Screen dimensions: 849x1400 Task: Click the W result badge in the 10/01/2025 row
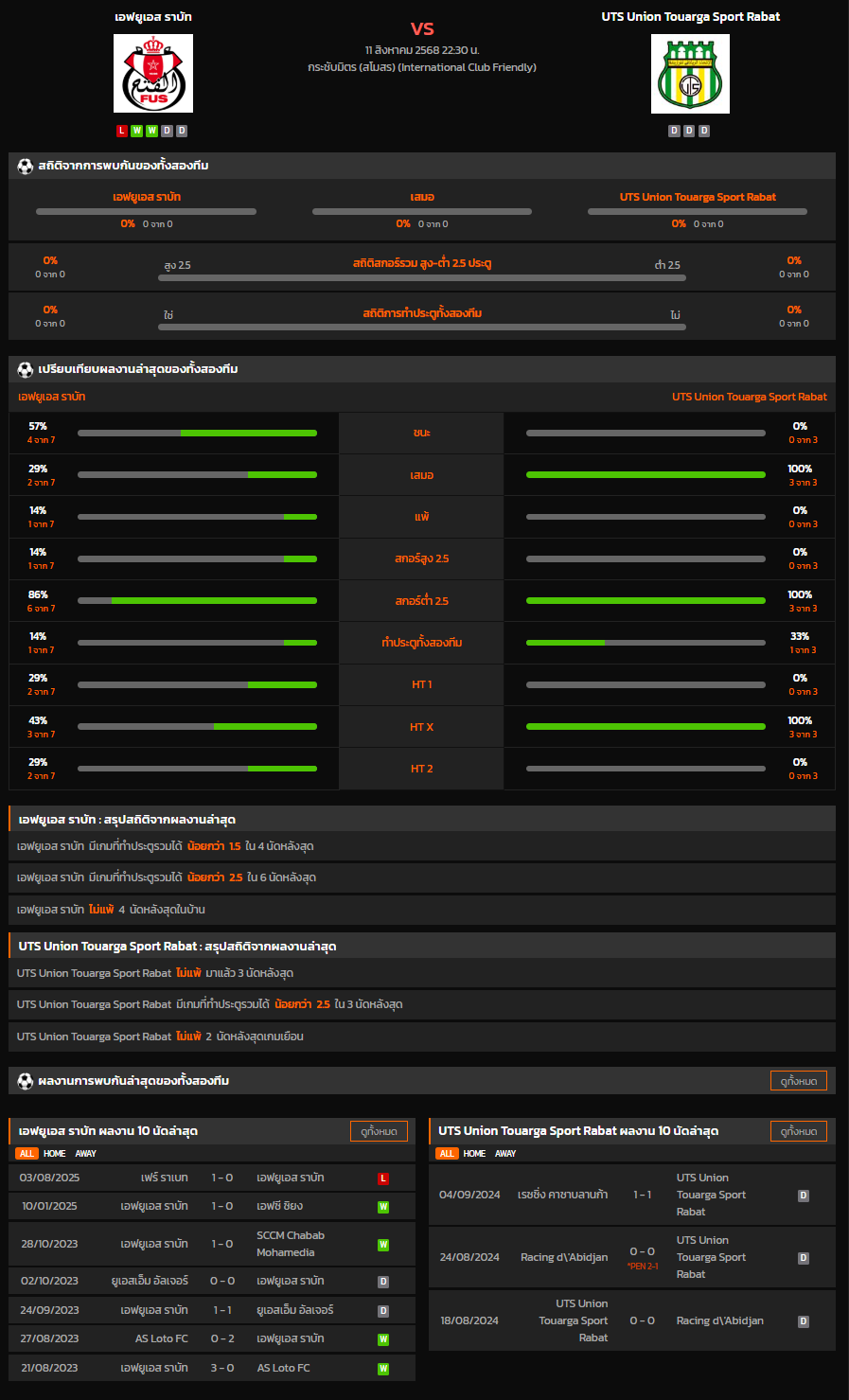(383, 1207)
